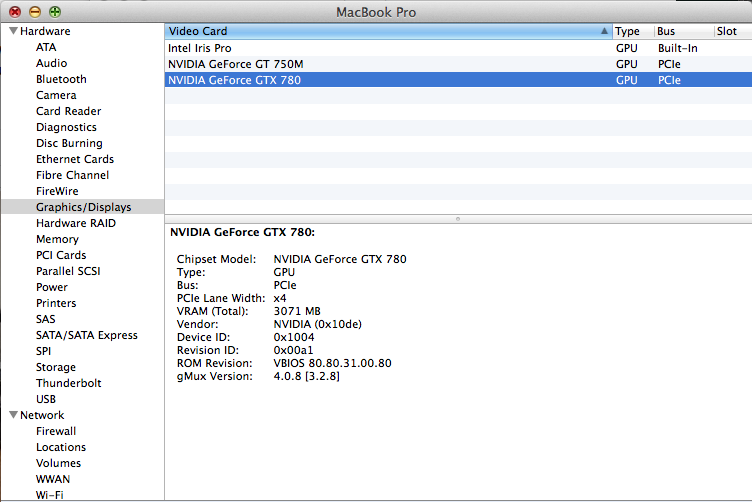Click the gMux Version value
The image size is (752, 502).
[x=306, y=376]
